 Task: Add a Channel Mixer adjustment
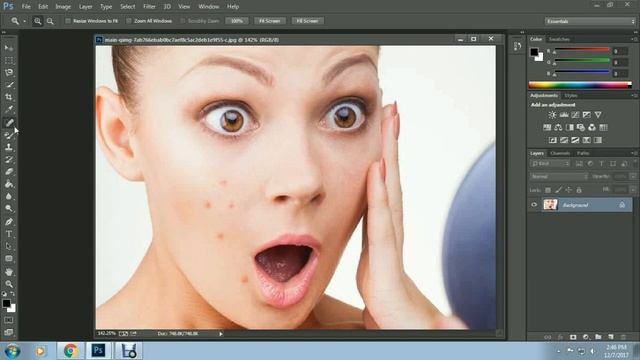pos(592,128)
